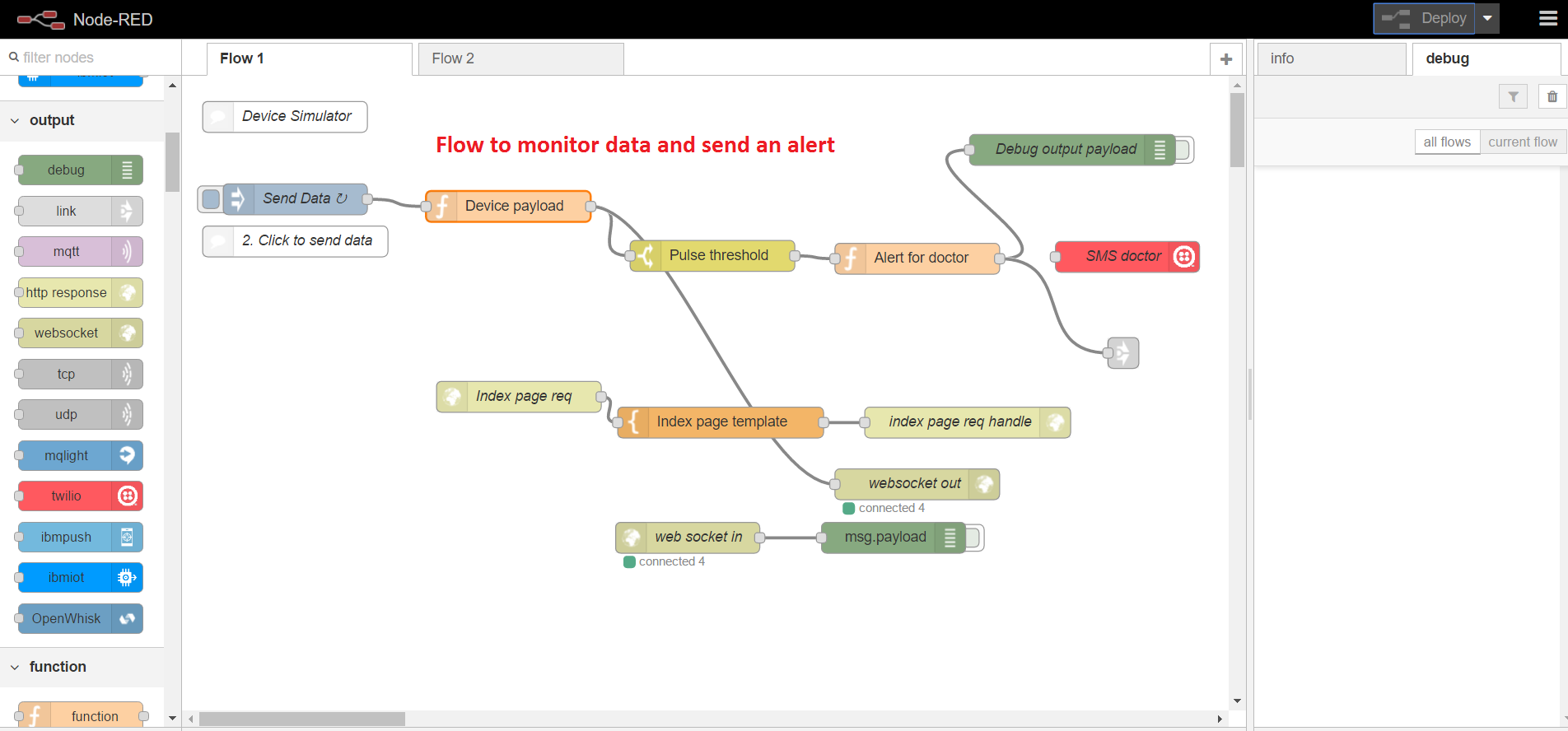This screenshot has width=1568, height=731.
Task: Add a new flow tab with plus
Action: 1226,58
